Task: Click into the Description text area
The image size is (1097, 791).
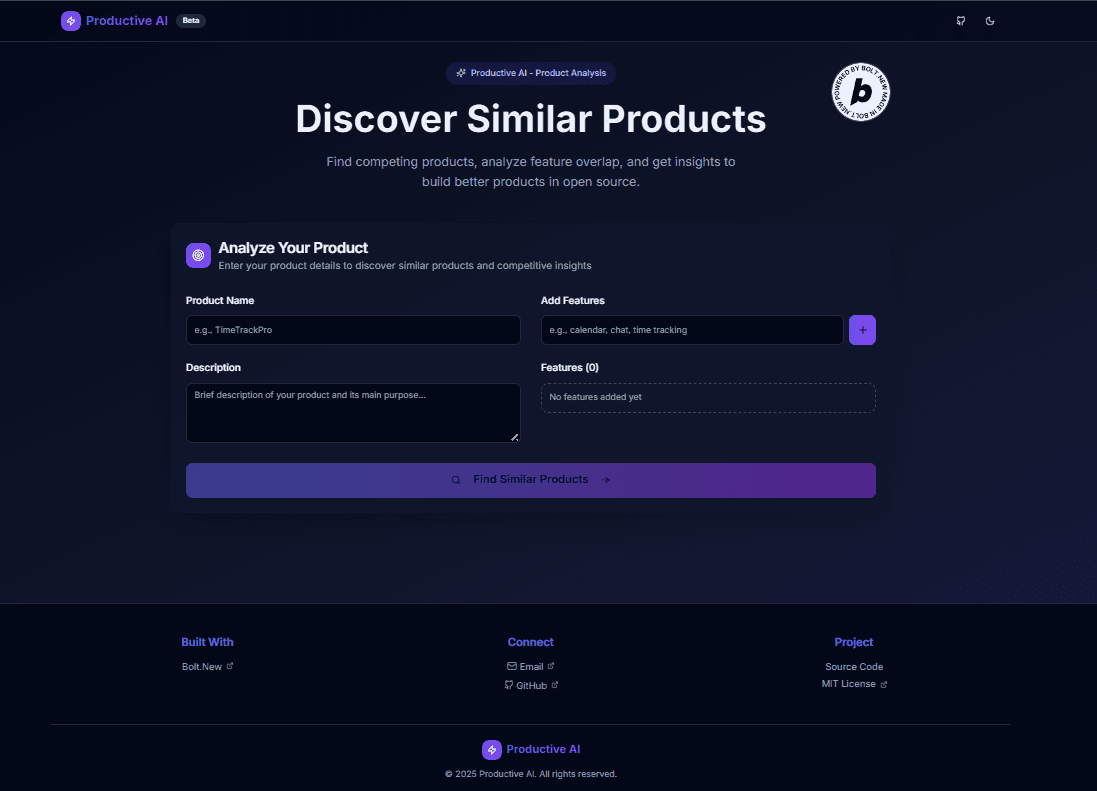Action: 353,413
